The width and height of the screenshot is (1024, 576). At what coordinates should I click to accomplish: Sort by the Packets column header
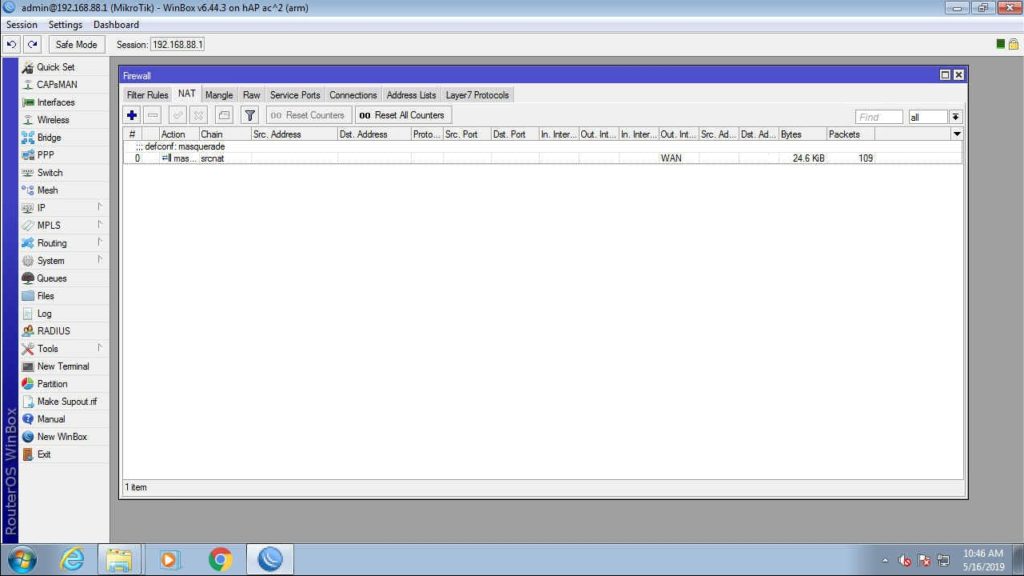click(851, 135)
